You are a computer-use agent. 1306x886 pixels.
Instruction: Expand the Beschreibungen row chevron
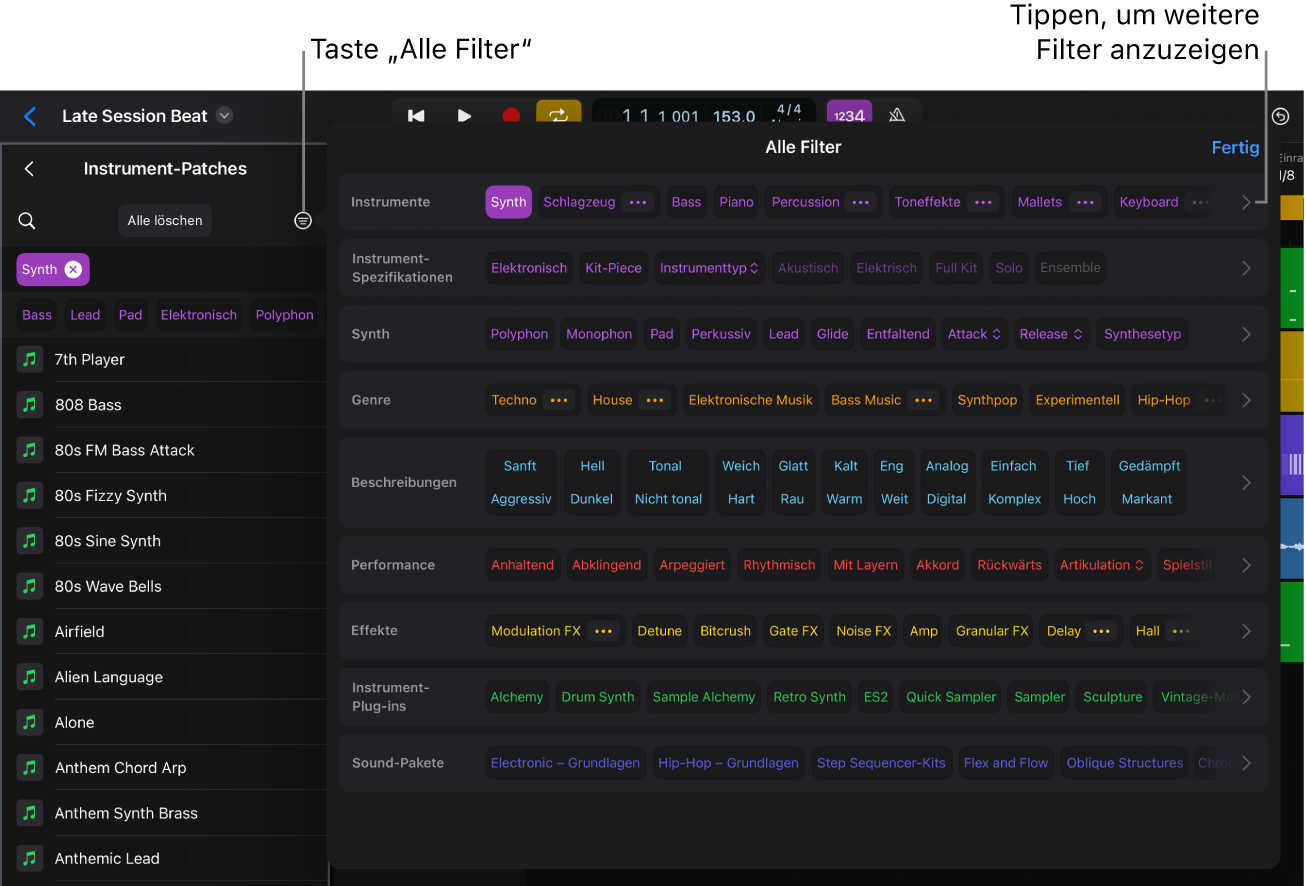(1246, 482)
